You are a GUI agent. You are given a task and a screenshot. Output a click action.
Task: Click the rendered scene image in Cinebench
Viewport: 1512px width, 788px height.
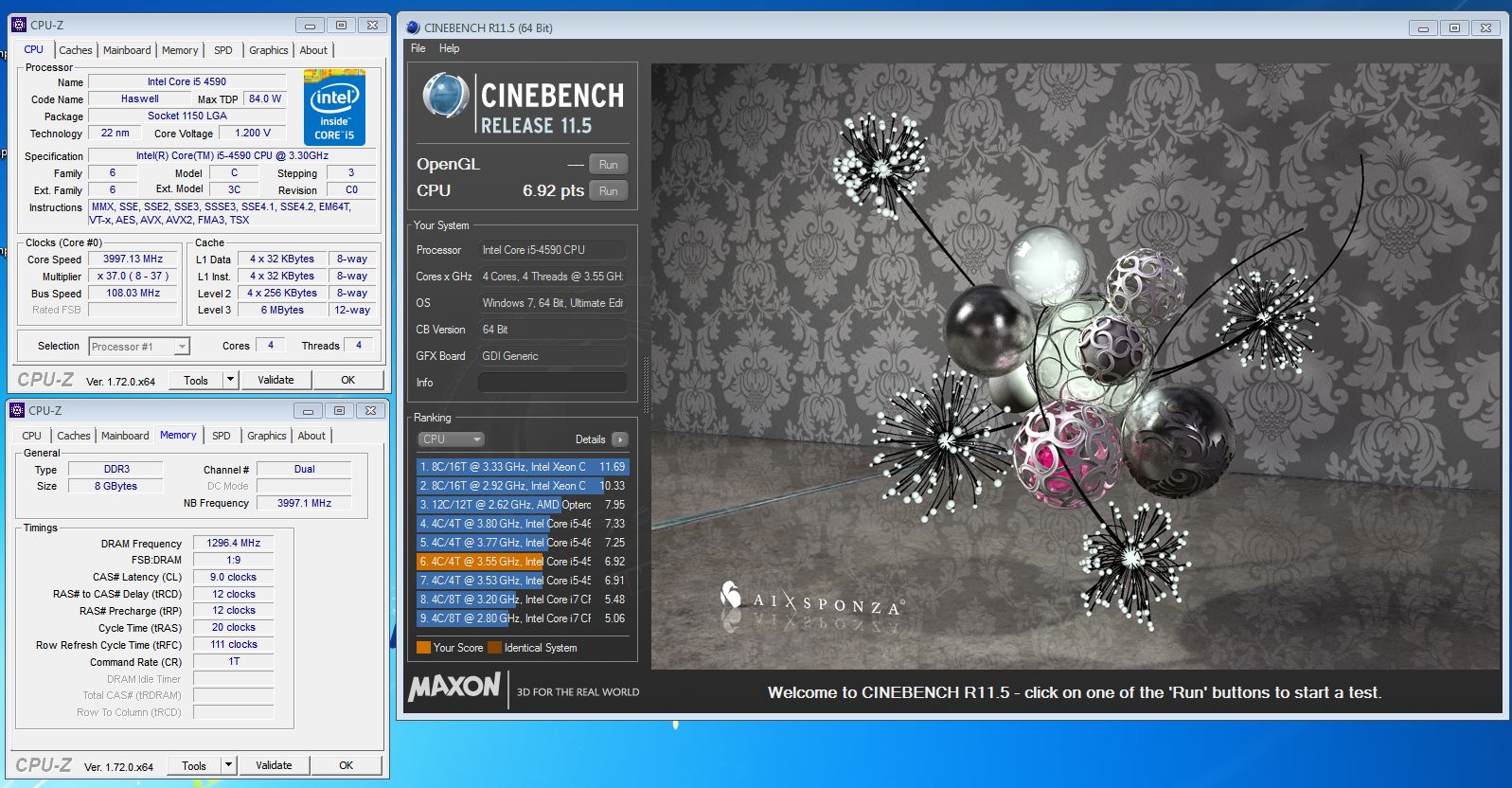(x=1076, y=367)
